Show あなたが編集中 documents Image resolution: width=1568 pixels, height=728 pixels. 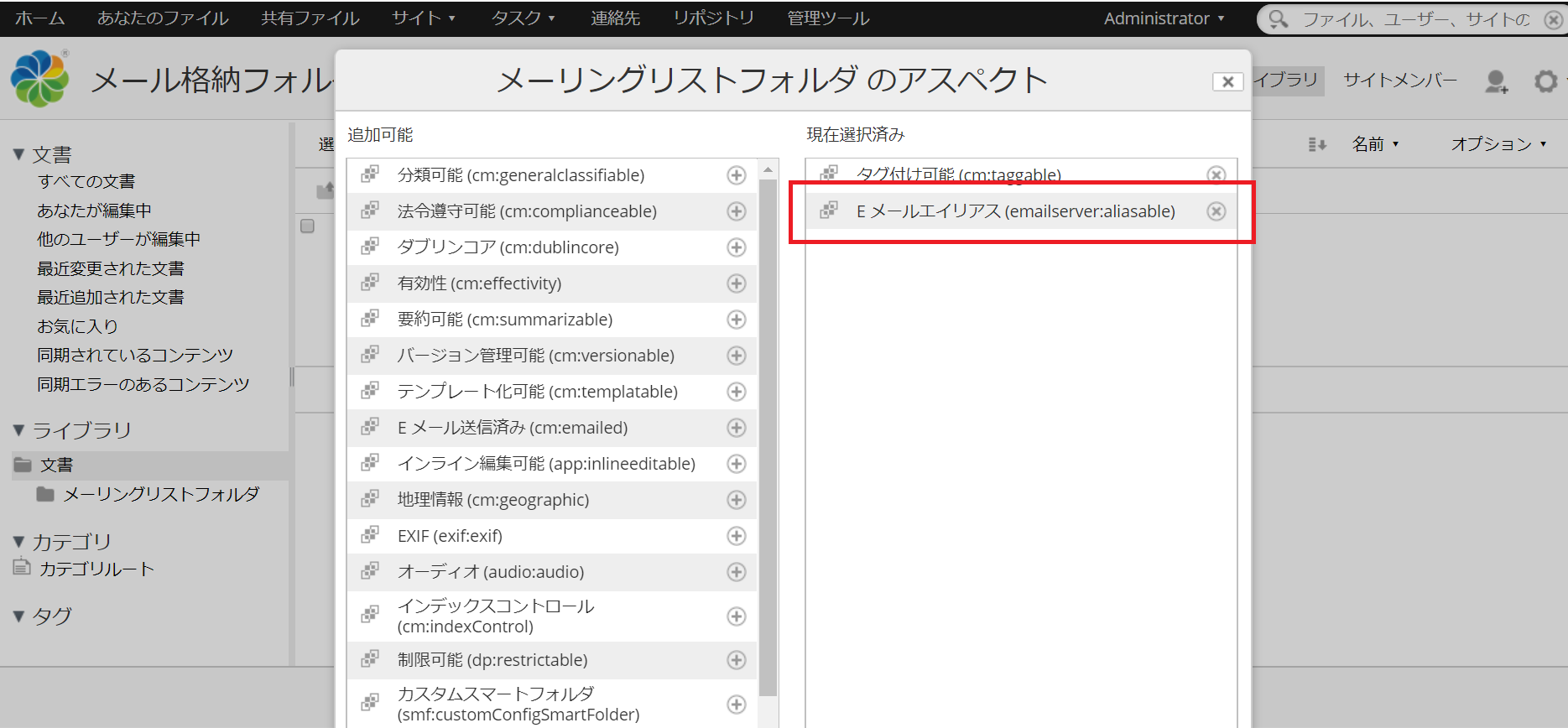(94, 211)
